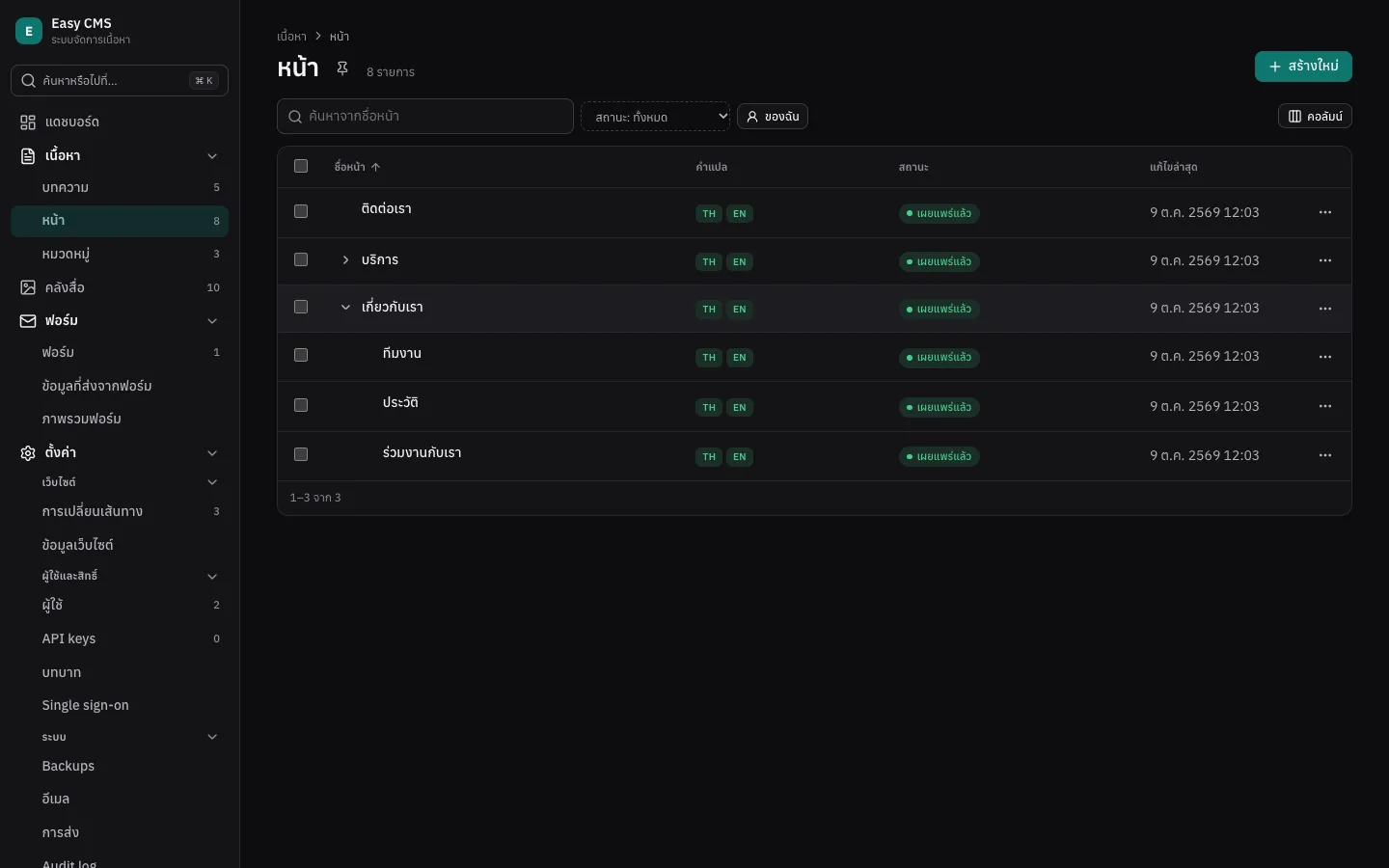
Task: Collapse the เกี่ยวกับเรา page row
Action: pos(345,308)
